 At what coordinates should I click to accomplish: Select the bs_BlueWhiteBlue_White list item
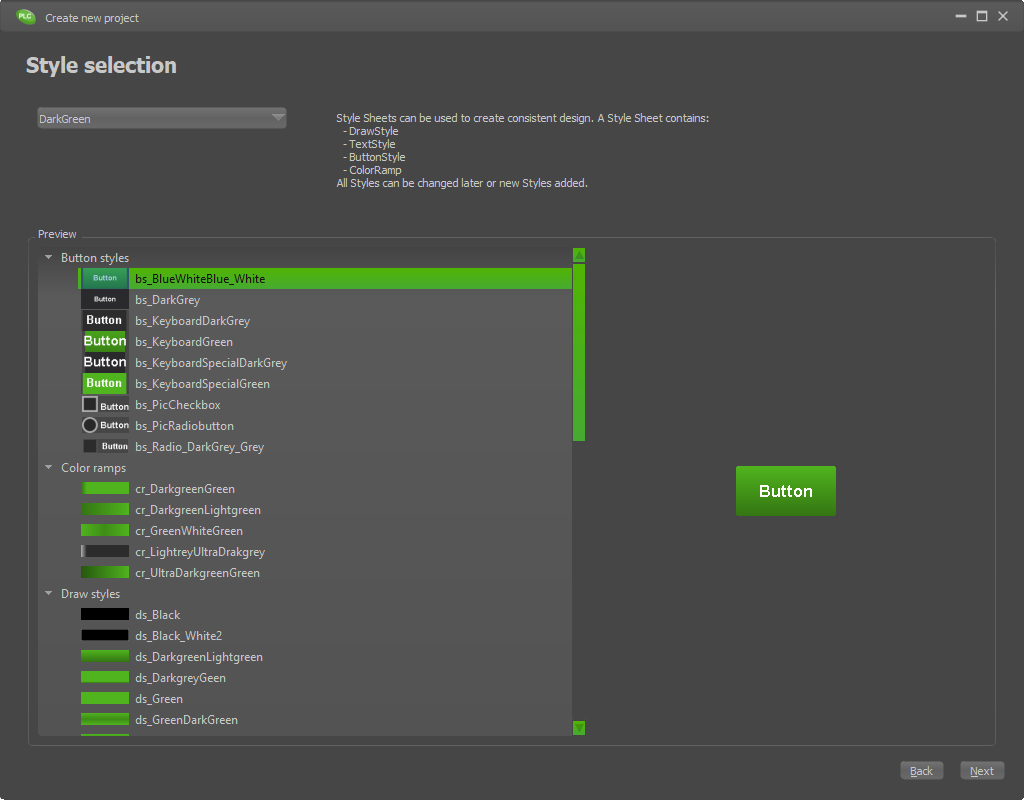200,279
